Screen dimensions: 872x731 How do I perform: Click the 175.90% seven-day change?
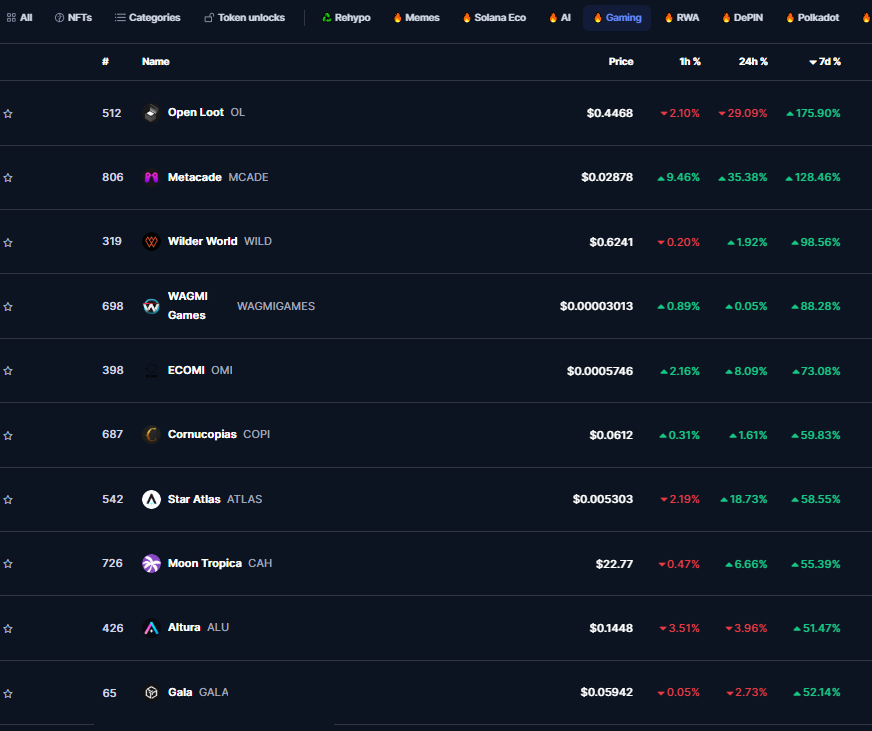tap(813, 113)
